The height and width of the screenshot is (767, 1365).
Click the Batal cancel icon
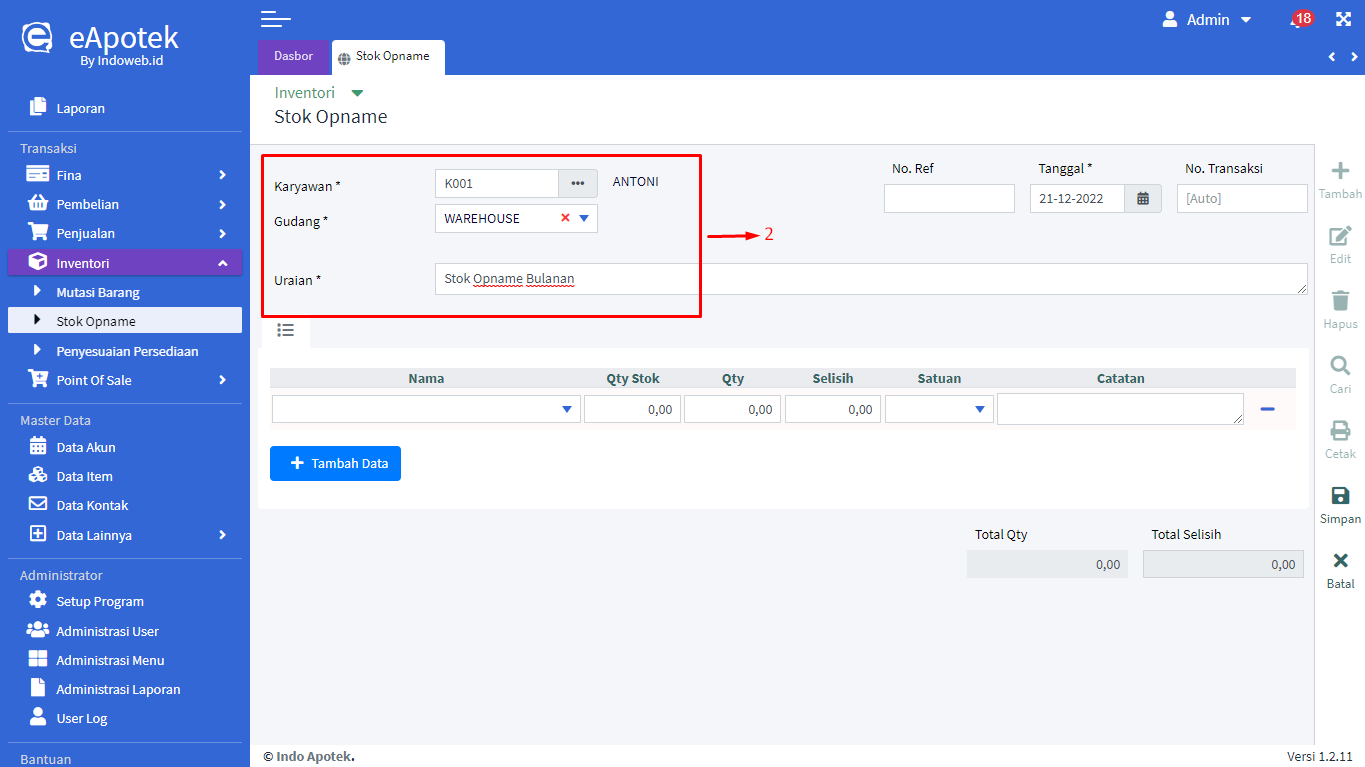point(1340,561)
